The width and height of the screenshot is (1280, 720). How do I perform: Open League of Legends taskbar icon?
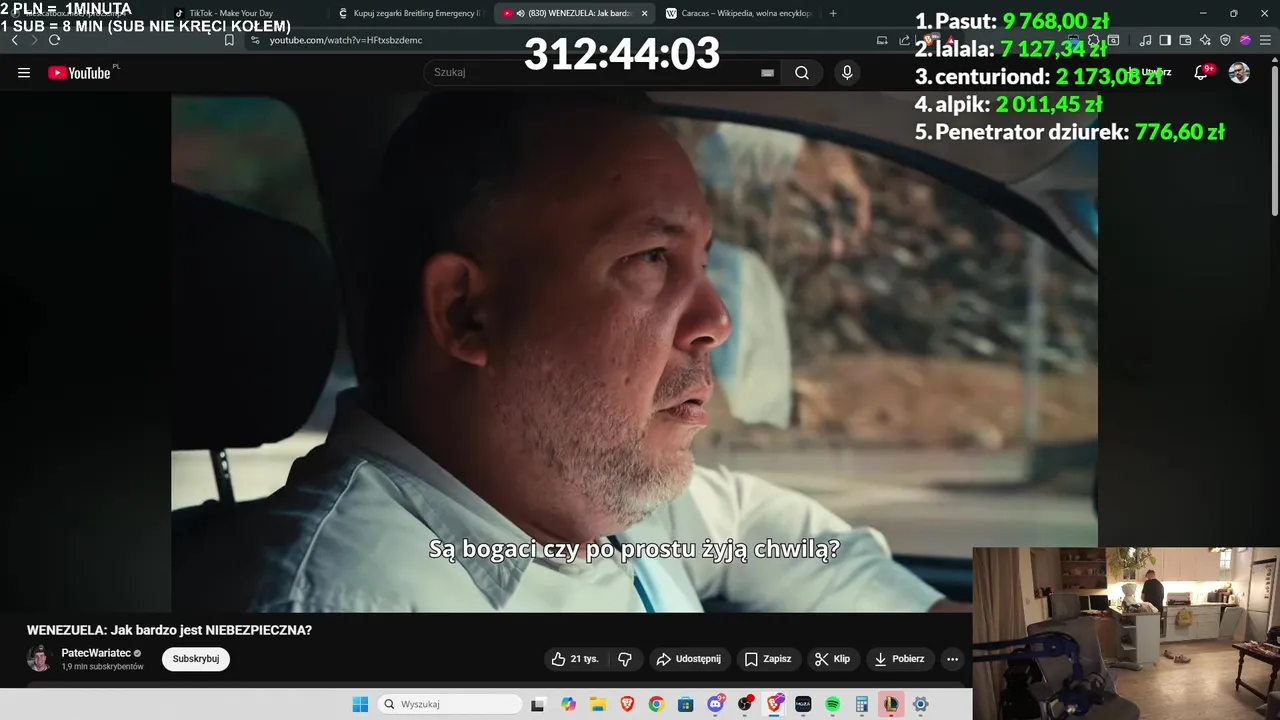pos(891,704)
